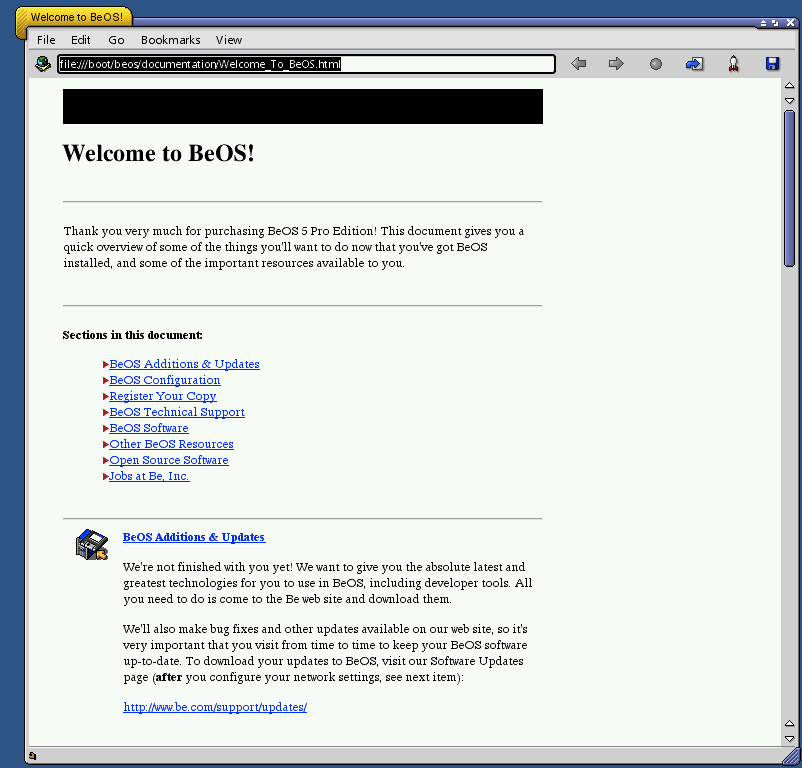This screenshot has width=802, height=768.
Task: Go to the 'Register Your Copy' link
Action: click(163, 396)
